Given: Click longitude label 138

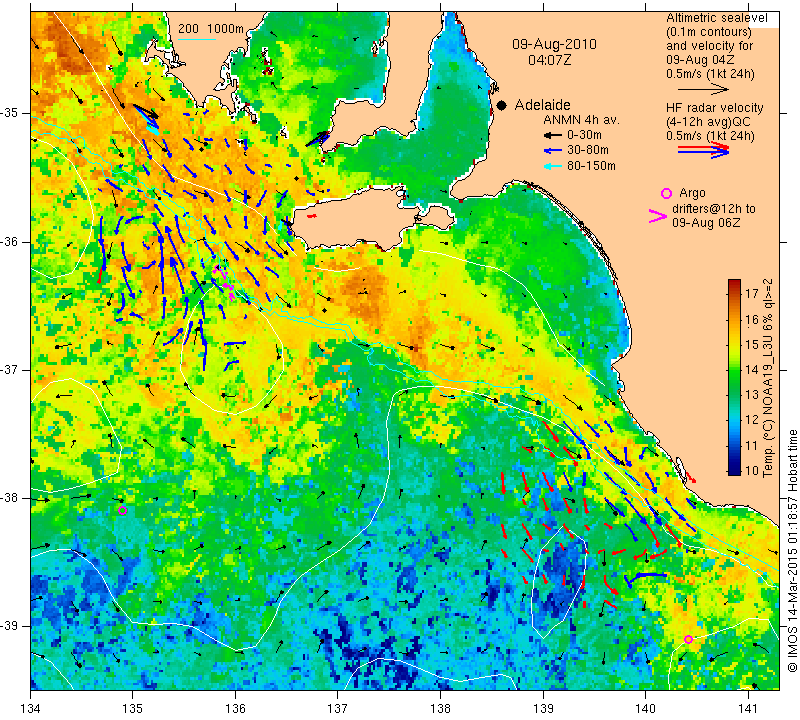Looking at the screenshot, I should click(x=440, y=709).
